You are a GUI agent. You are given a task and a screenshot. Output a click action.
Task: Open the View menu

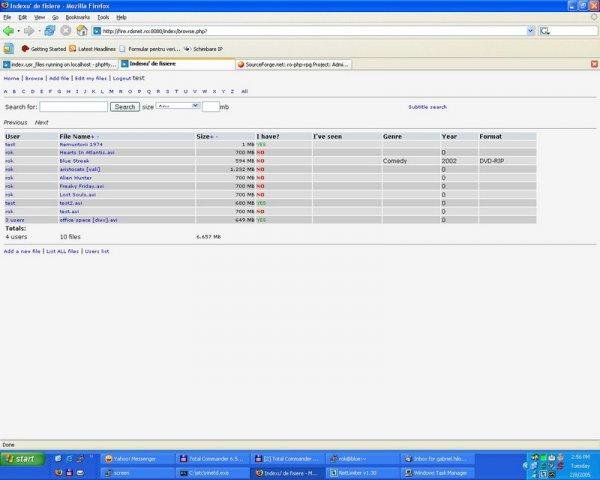pyautogui.click(x=39, y=17)
